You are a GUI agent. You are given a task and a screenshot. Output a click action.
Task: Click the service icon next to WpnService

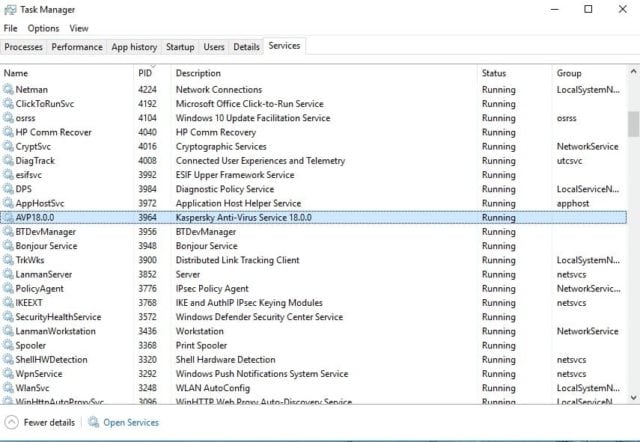coord(8,373)
